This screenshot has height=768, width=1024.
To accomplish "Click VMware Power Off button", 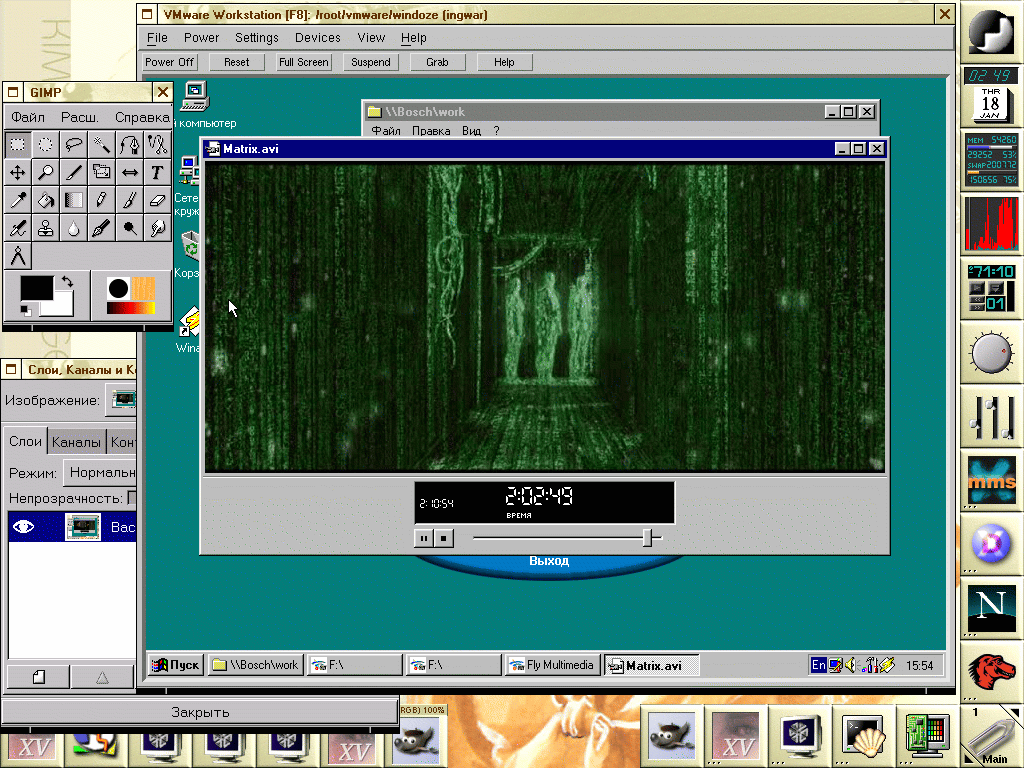I will click(x=169, y=62).
